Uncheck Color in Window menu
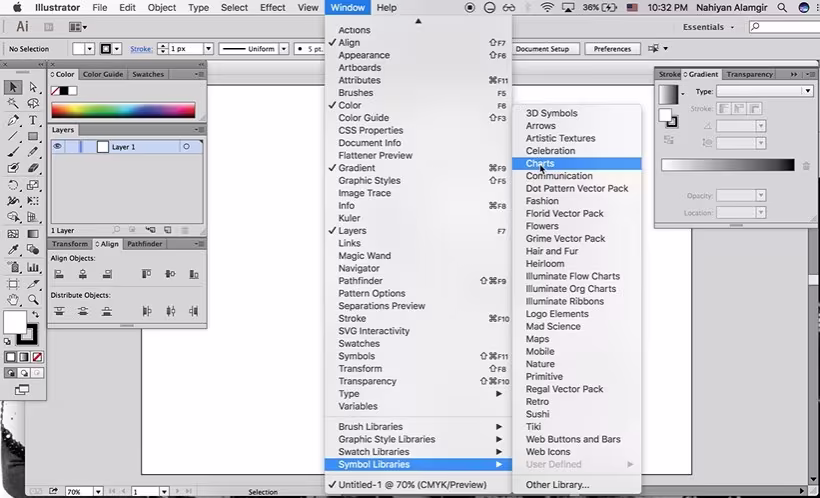 click(418, 105)
